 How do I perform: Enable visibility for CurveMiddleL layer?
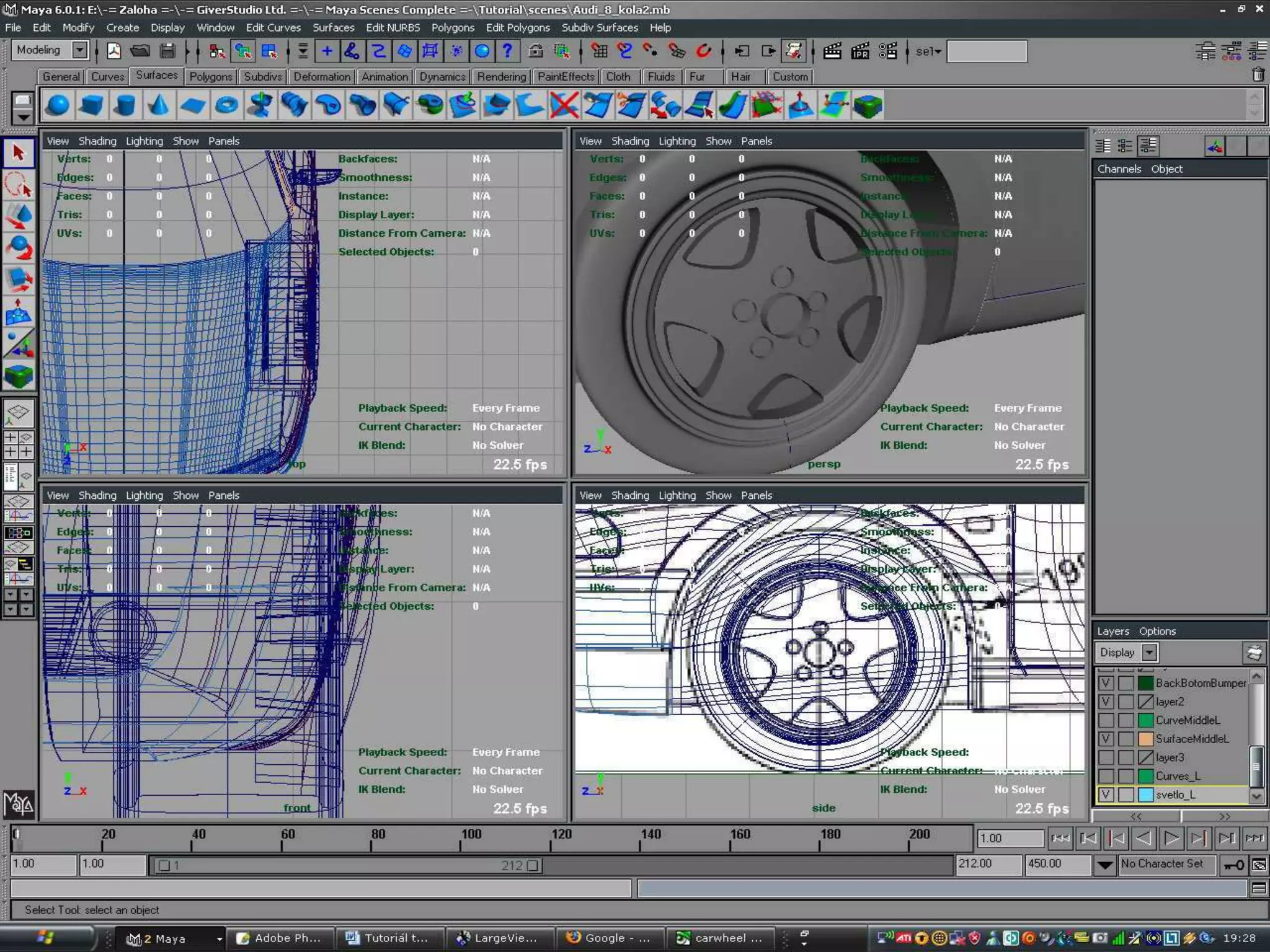coord(1106,720)
